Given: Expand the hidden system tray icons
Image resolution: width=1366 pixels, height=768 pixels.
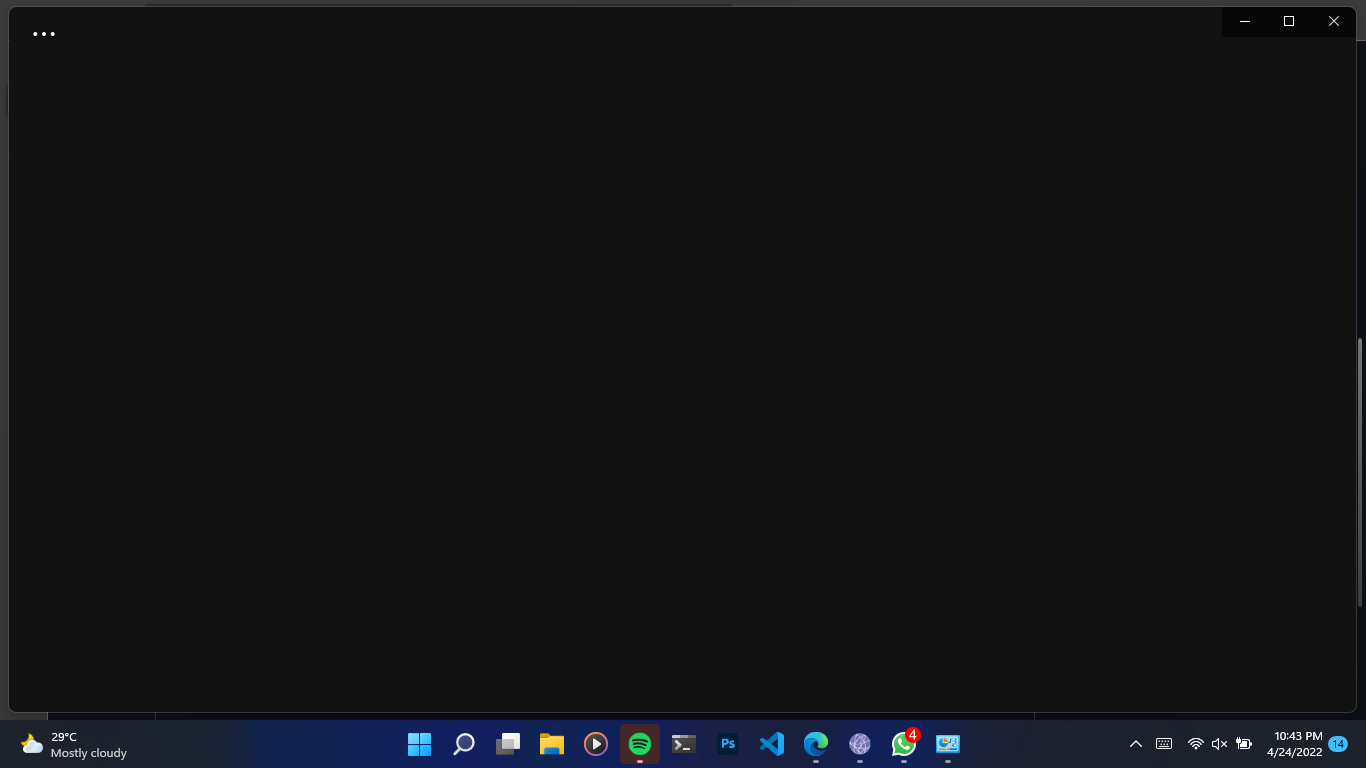Looking at the screenshot, I should click(x=1136, y=744).
